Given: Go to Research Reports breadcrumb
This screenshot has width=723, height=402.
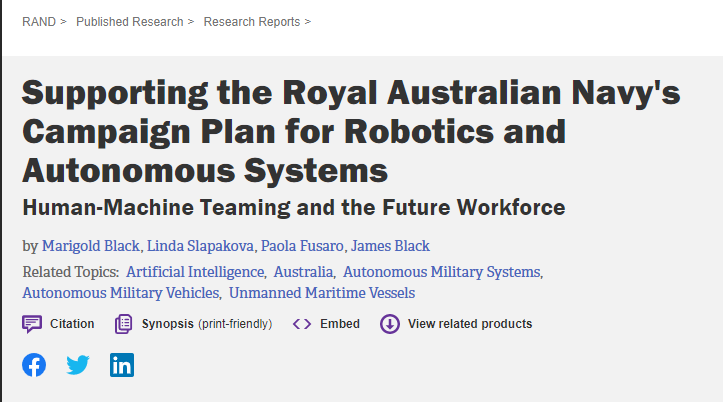Looking at the screenshot, I should (252, 22).
